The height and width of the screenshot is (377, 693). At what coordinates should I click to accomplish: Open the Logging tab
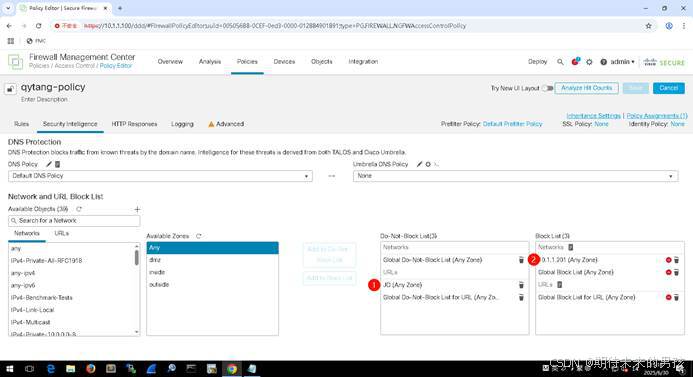coord(182,124)
